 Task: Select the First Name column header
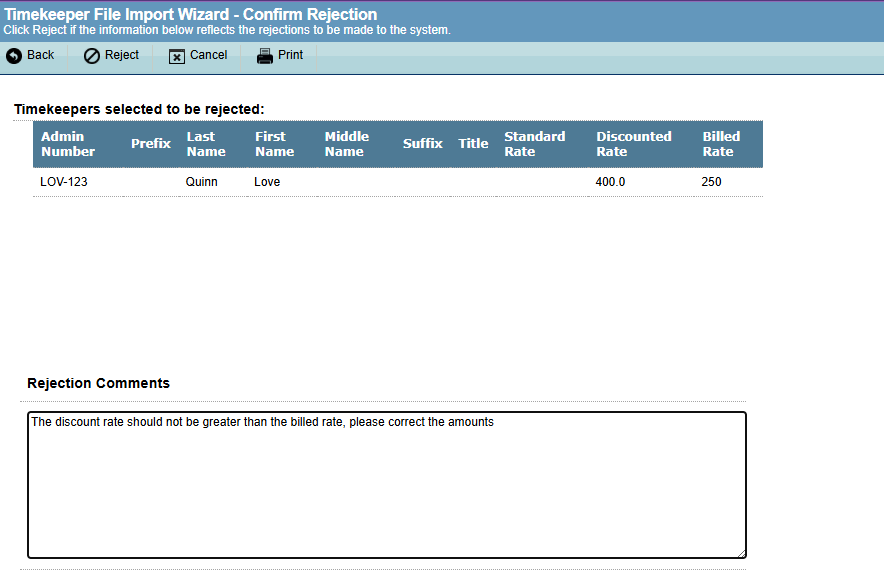[x=275, y=144]
